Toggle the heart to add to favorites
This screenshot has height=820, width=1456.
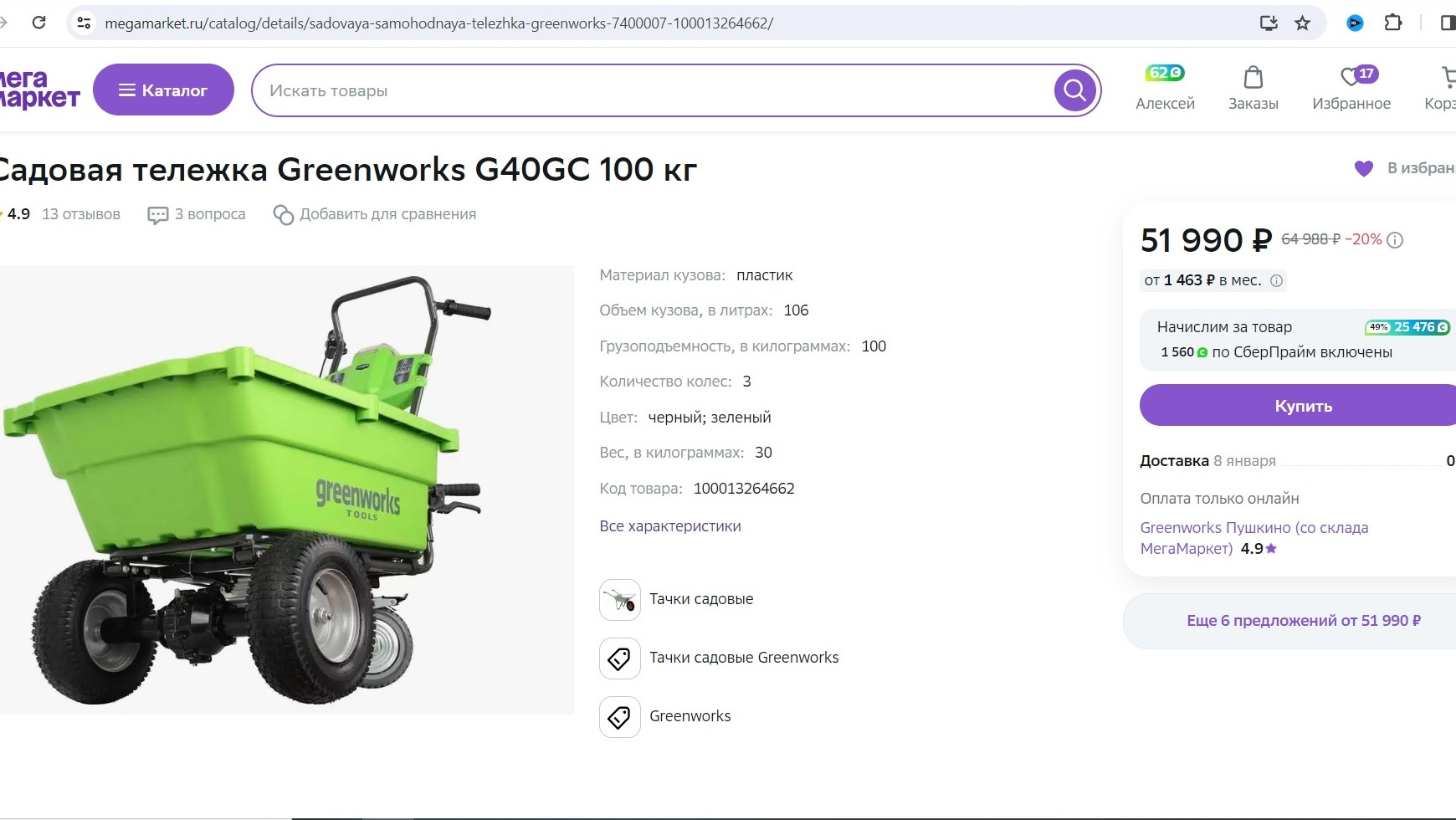tap(1364, 168)
